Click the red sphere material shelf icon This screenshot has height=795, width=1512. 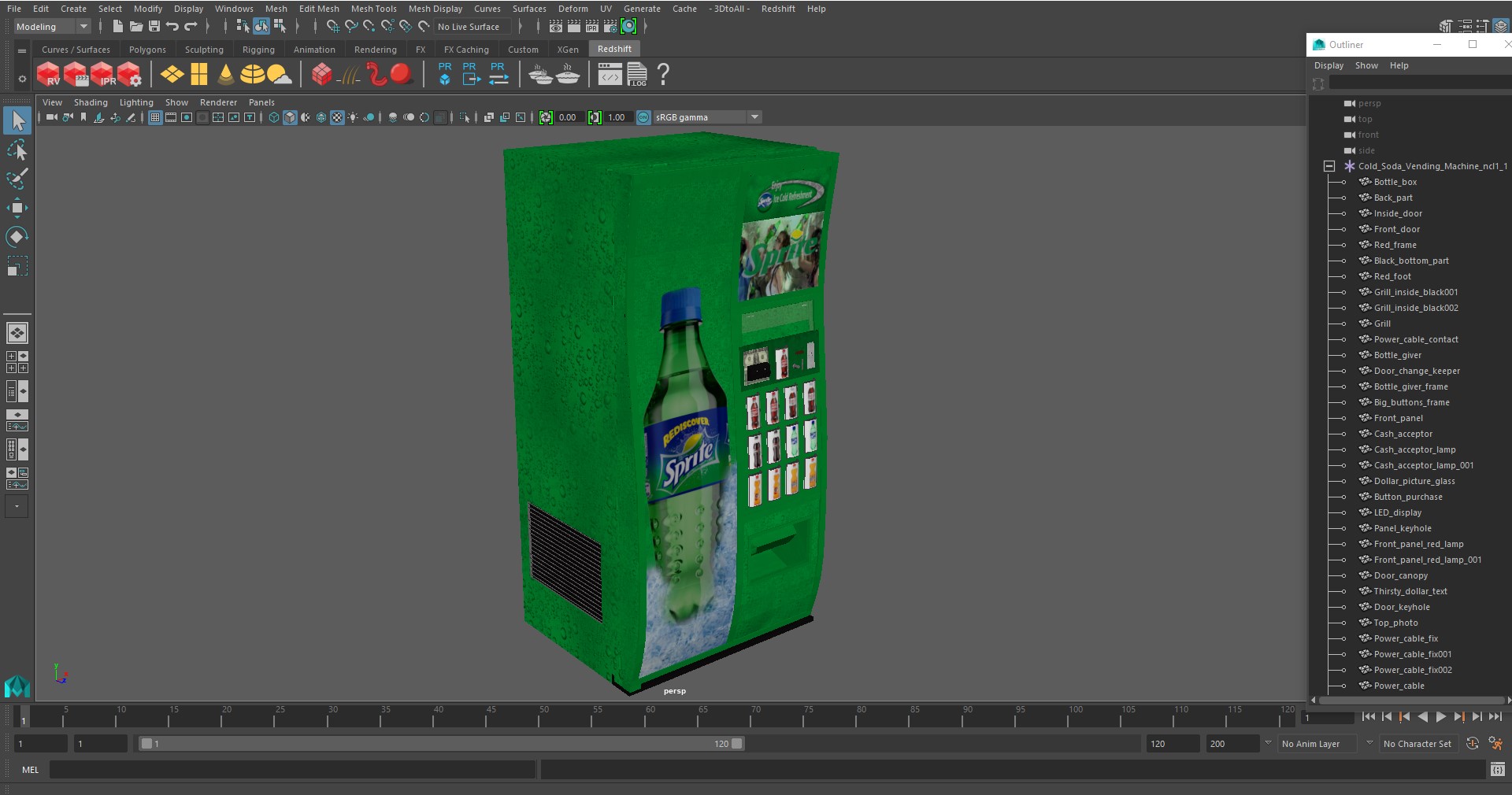click(x=401, y=75)
